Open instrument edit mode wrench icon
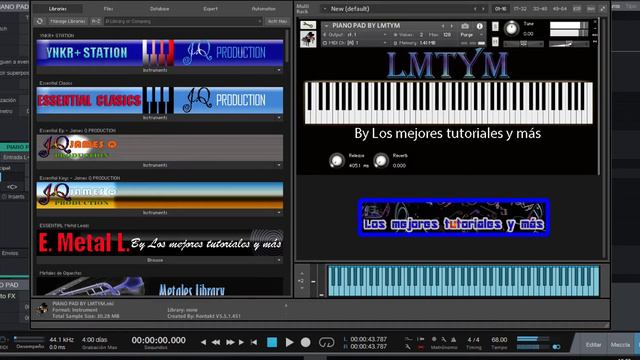The image size is (640, 360). pos(308,25)
